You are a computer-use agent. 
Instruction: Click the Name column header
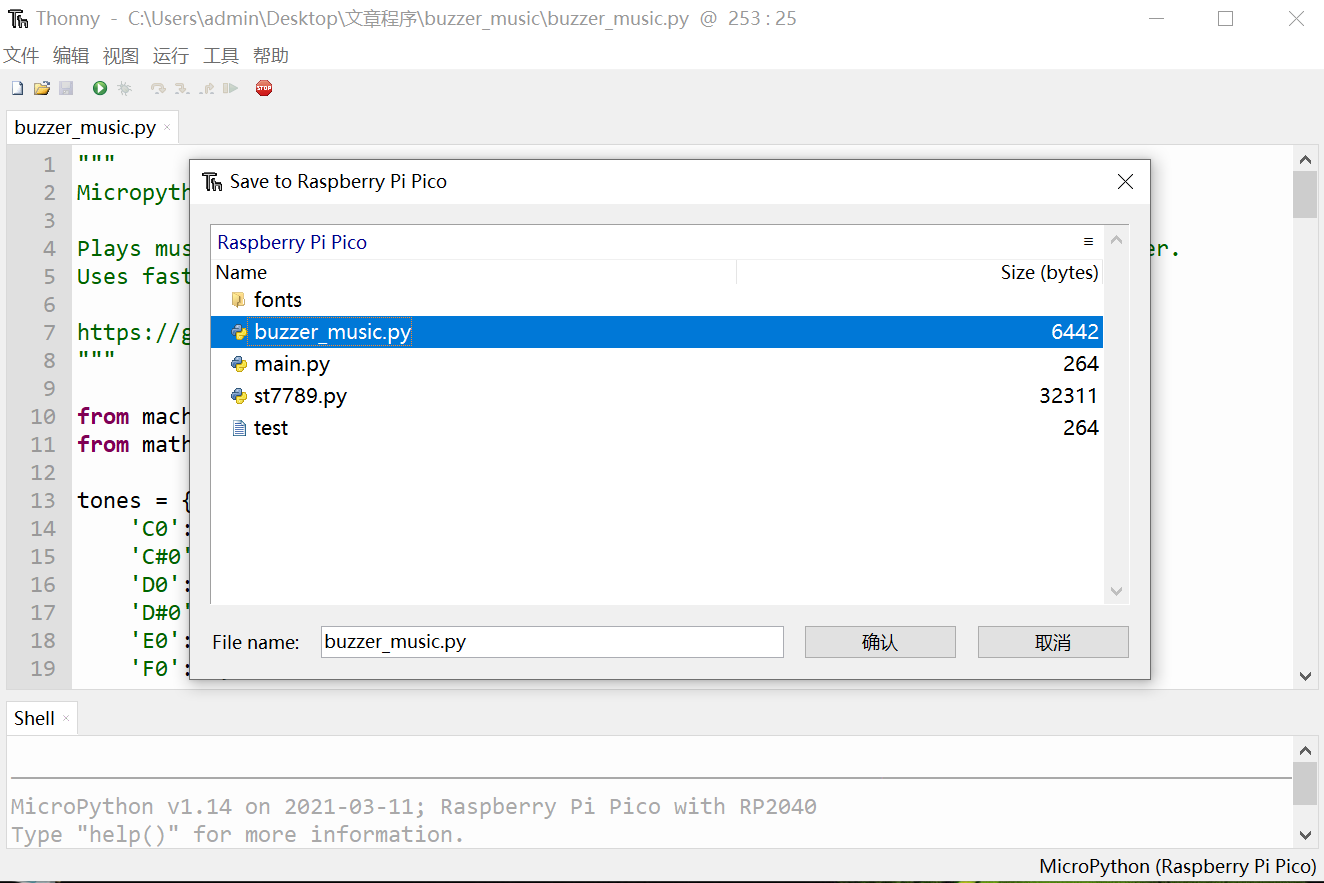coord(474,272)
